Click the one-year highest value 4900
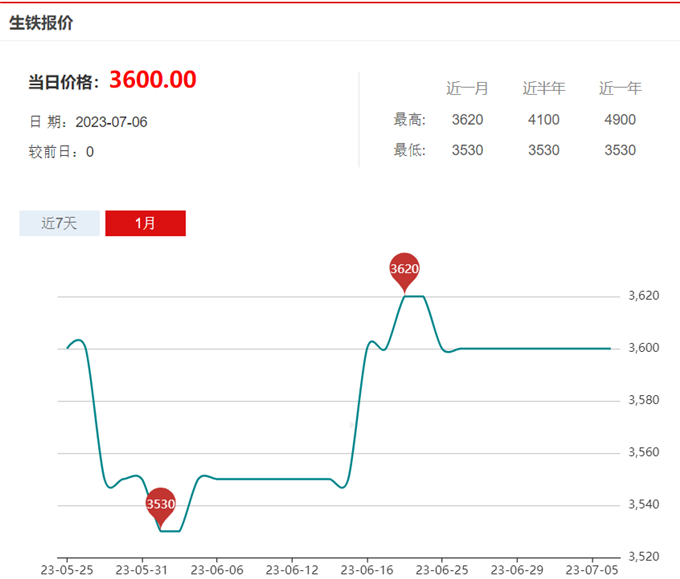 click(620, 120)
